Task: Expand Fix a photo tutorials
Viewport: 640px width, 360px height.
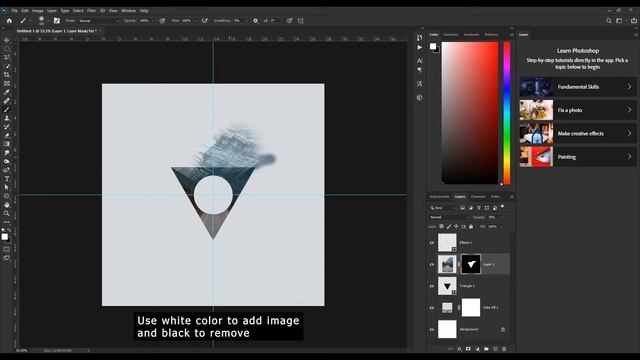Action: pyautogui.click(x=629, y=110)
